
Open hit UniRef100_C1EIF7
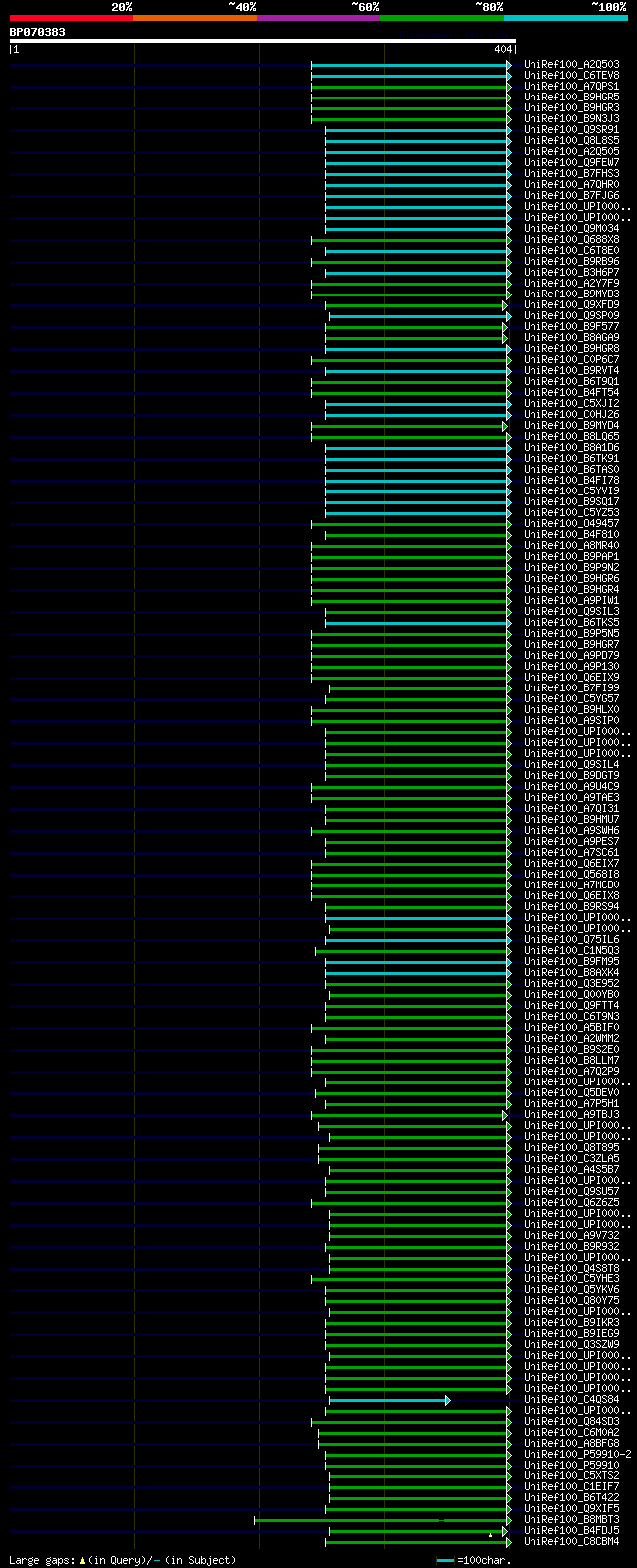pyautogui.click(x=571, y=1486)
